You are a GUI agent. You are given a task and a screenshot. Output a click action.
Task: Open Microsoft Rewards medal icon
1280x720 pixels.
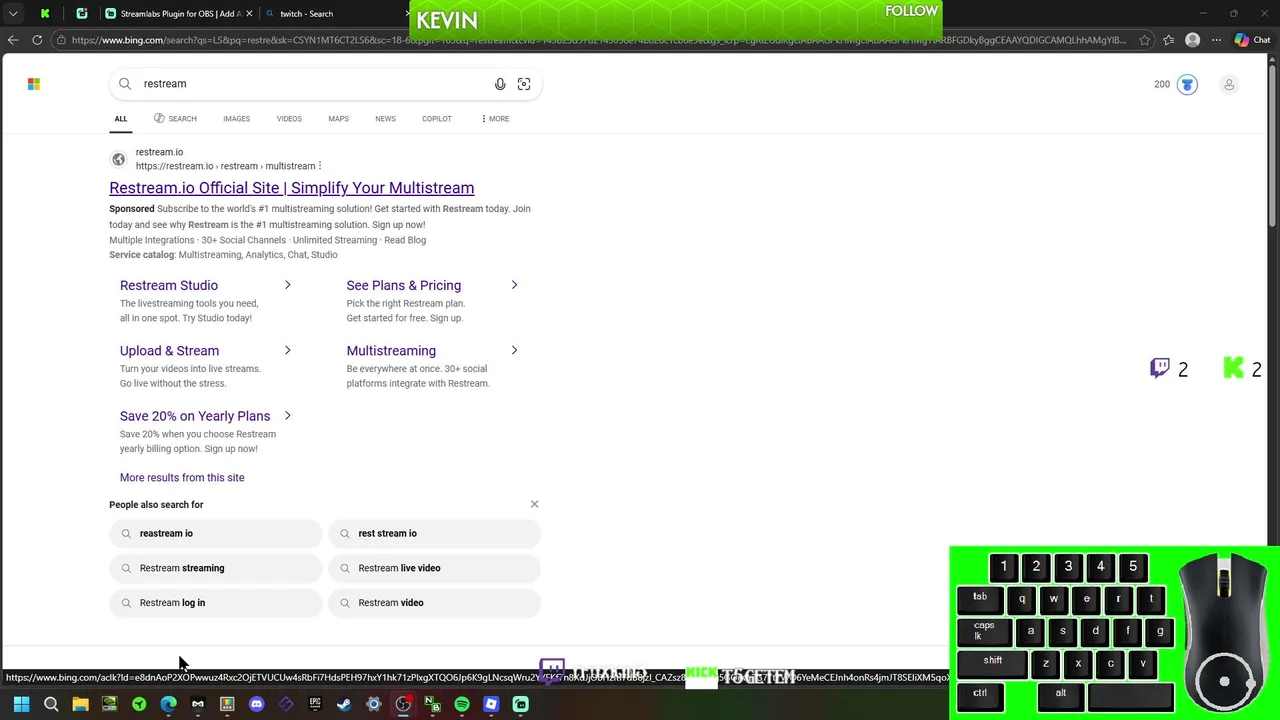1187,84
